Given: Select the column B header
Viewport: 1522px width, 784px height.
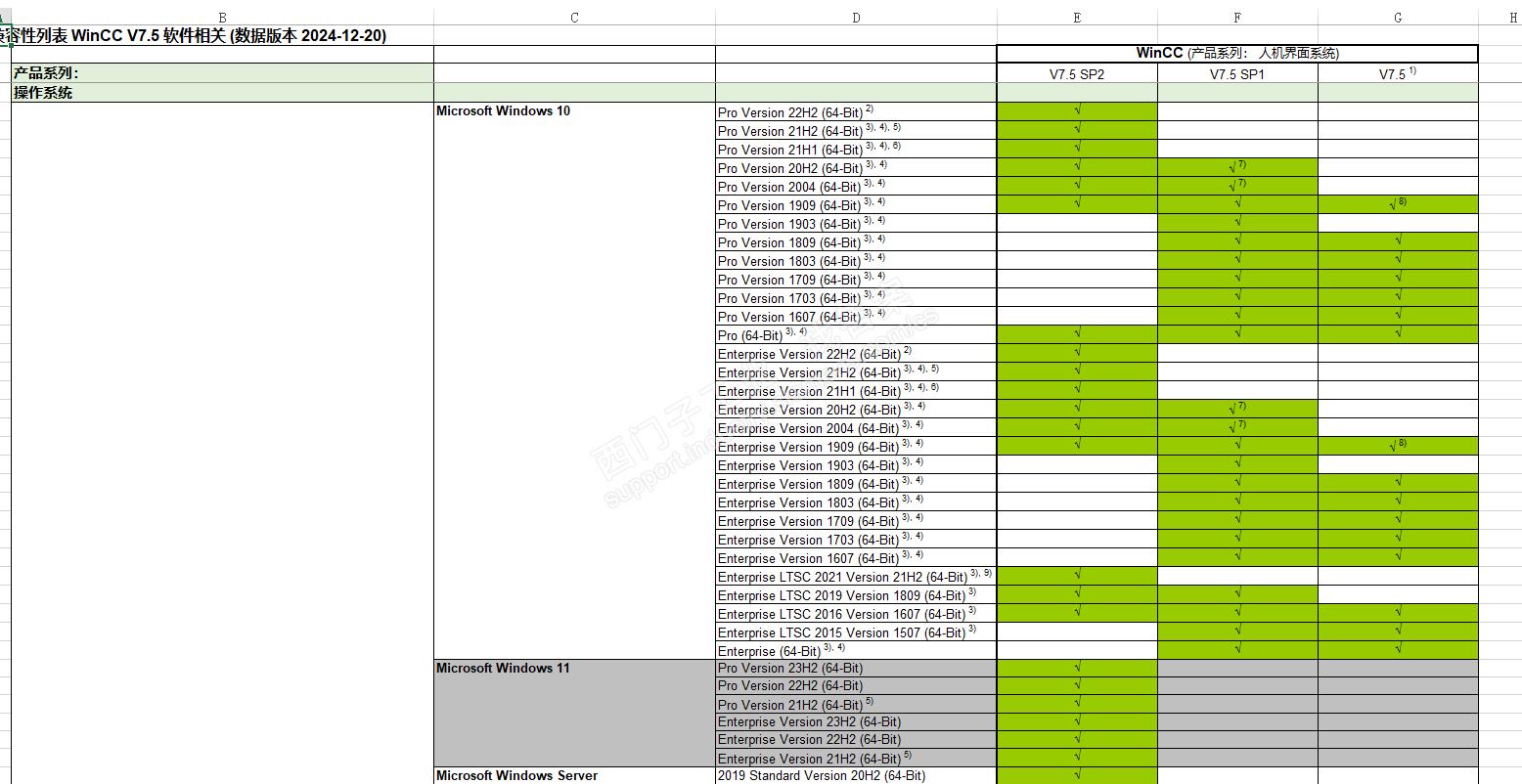Looking at the screenshot, I should pyautogui.click(x=222, y=18).
